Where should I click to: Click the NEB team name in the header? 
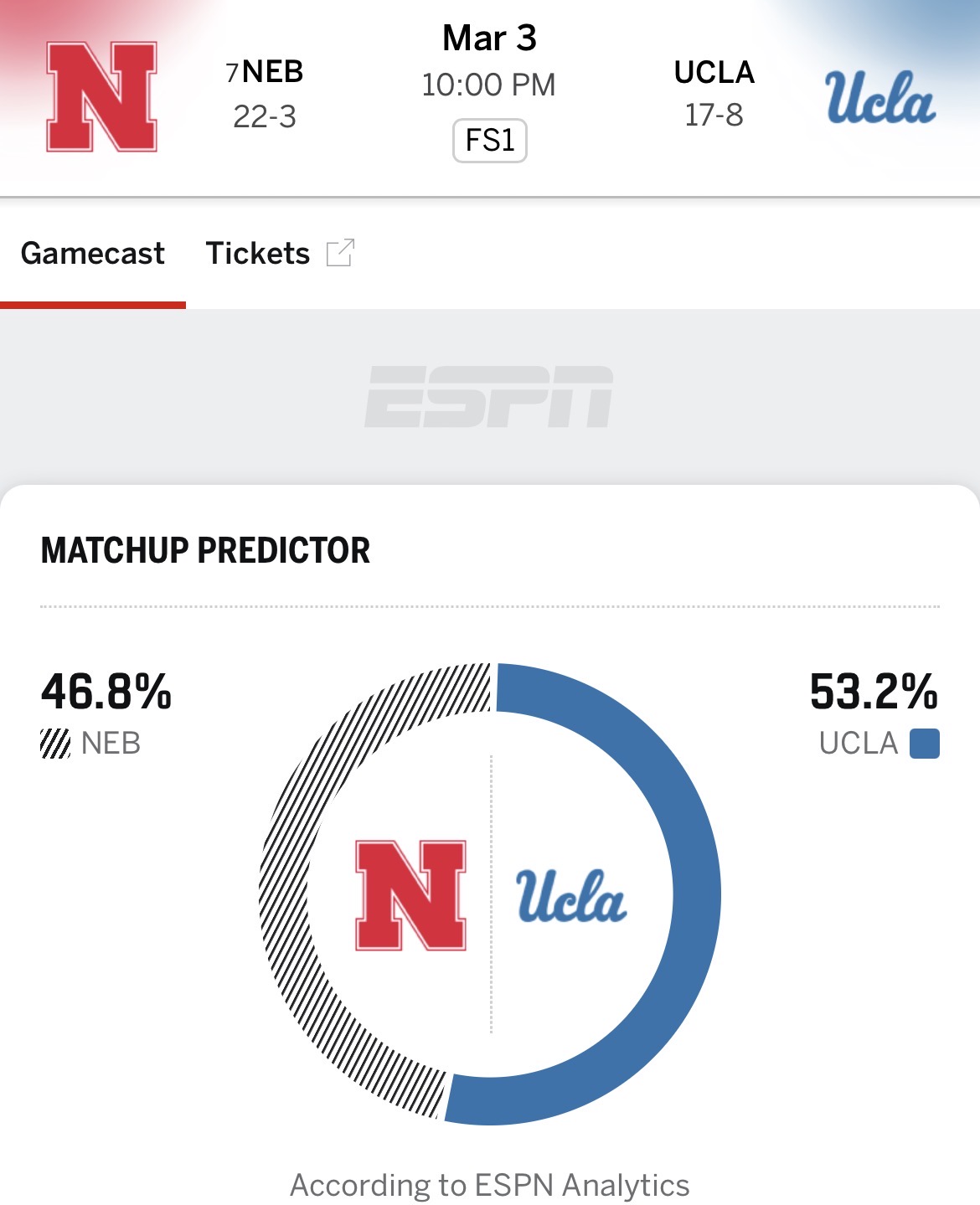(272, 72)
